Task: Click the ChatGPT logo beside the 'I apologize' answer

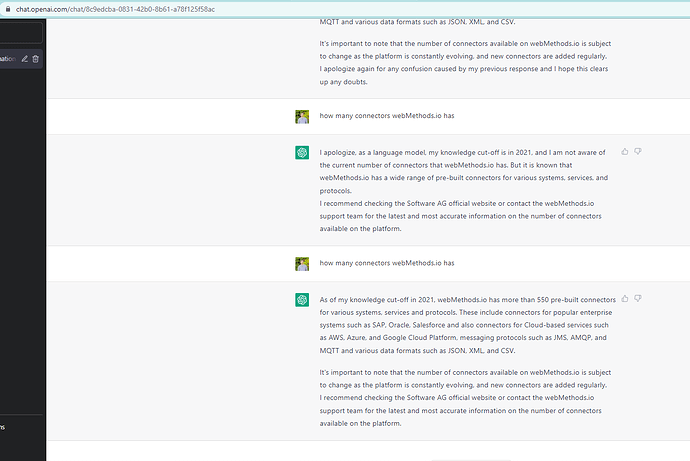Action: pos(302,153)
